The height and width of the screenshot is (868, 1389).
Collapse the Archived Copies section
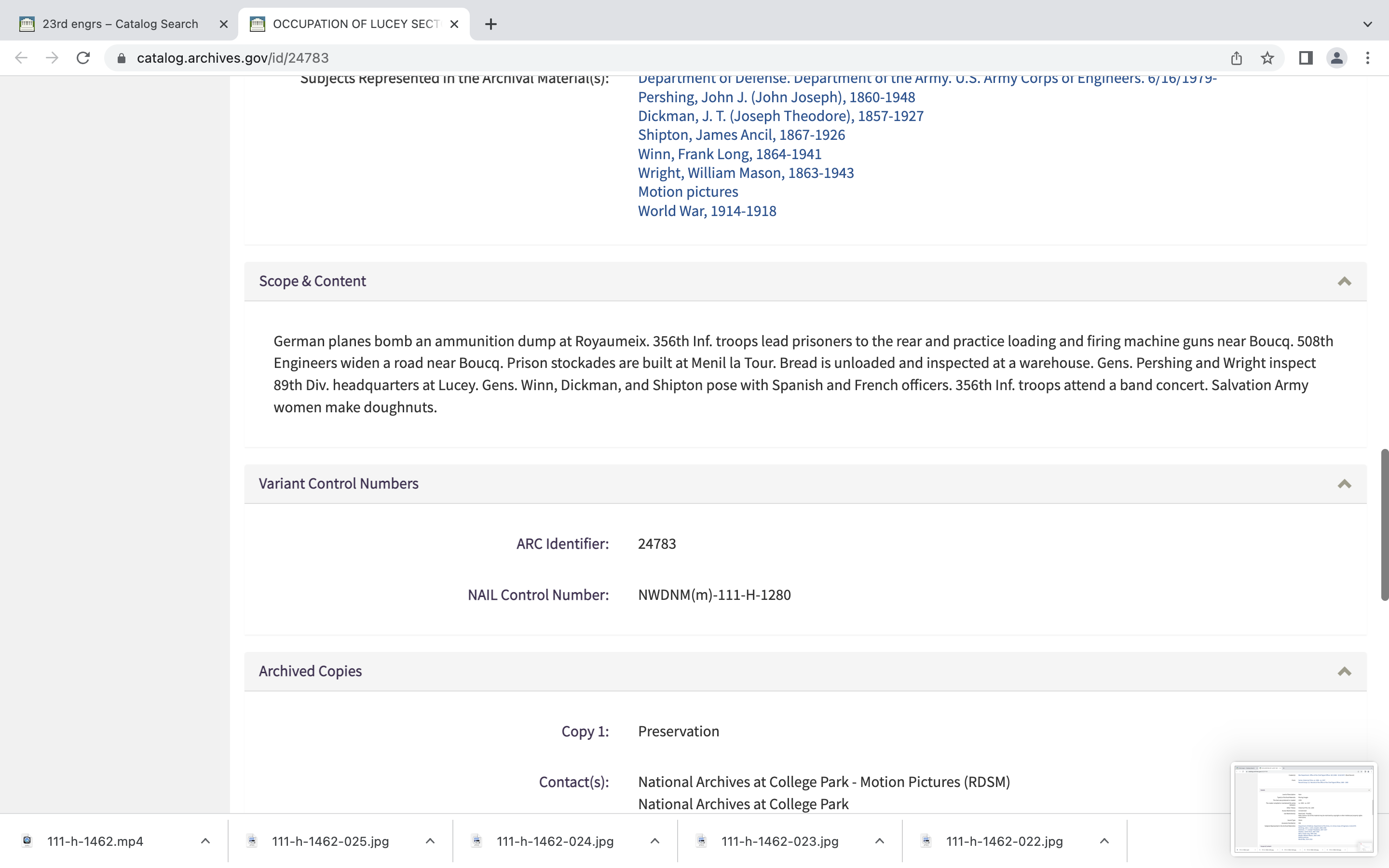pos(1344,672)
